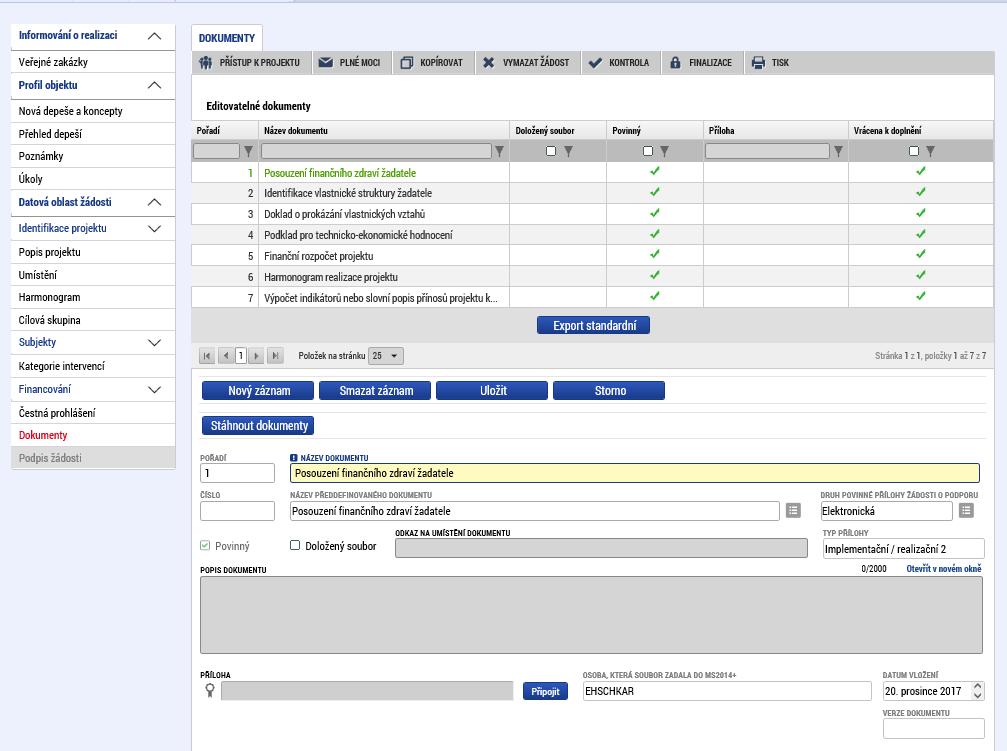Toggle the Povinný checkbox in form

[206, 545]
